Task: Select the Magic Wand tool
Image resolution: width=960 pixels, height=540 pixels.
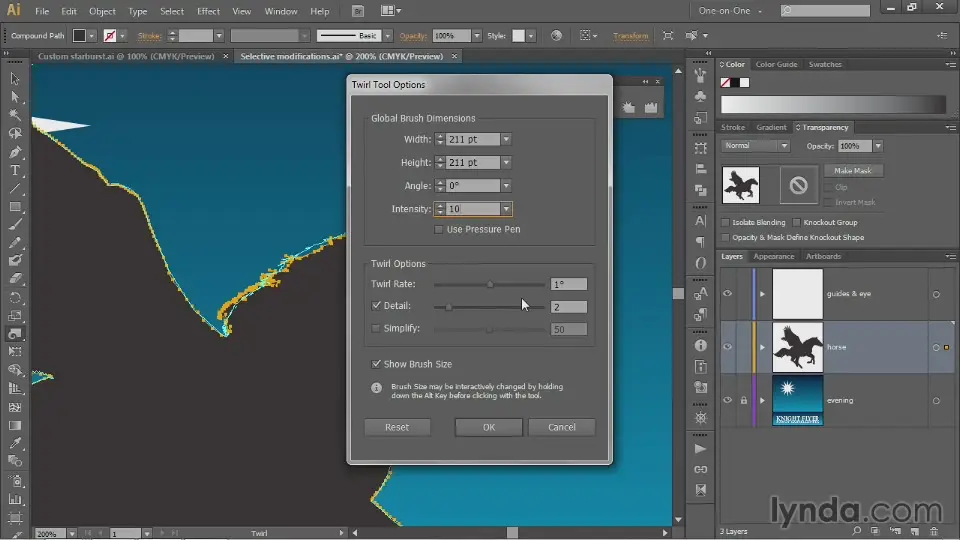Action: (x=15, y=115)
